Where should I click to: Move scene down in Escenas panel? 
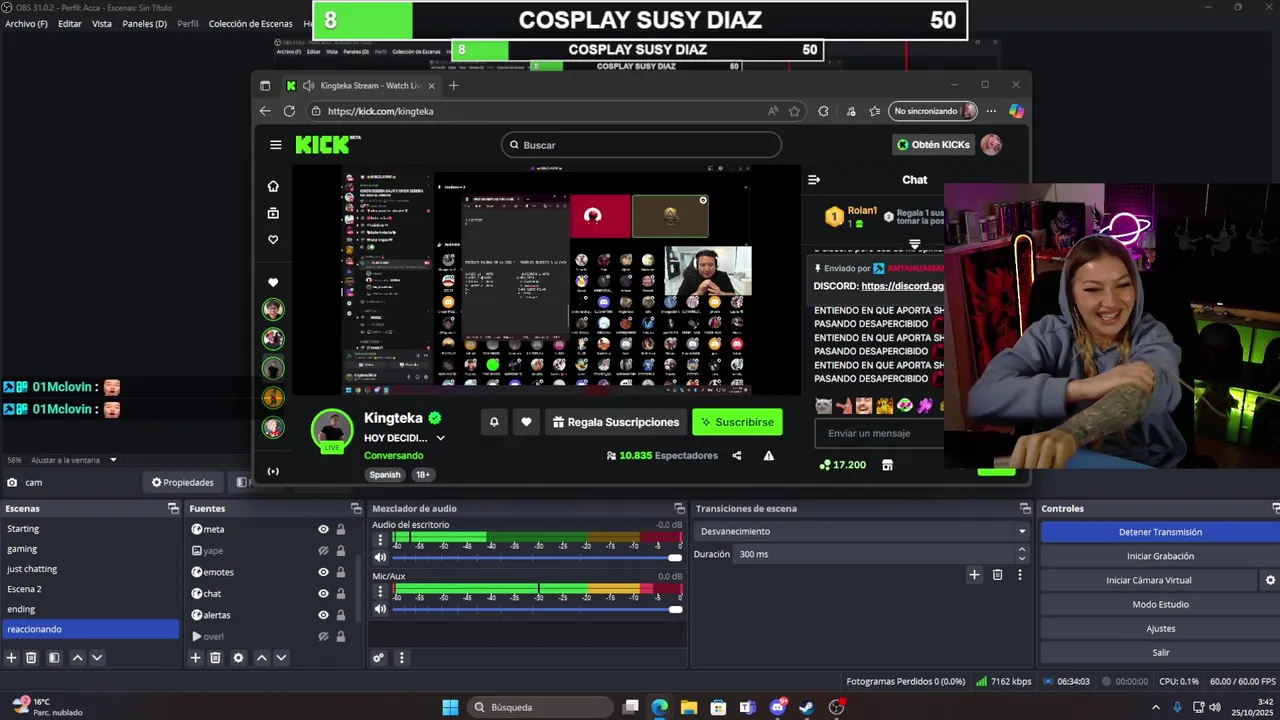point(97,658)
